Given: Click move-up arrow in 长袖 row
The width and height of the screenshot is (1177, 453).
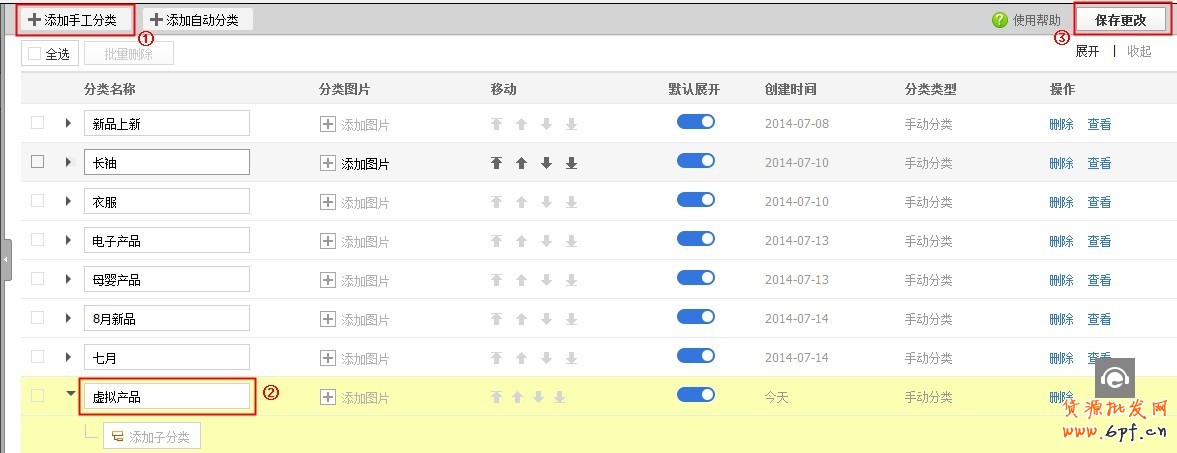Looking at the screenshot, I should click(x=521, y=163).
